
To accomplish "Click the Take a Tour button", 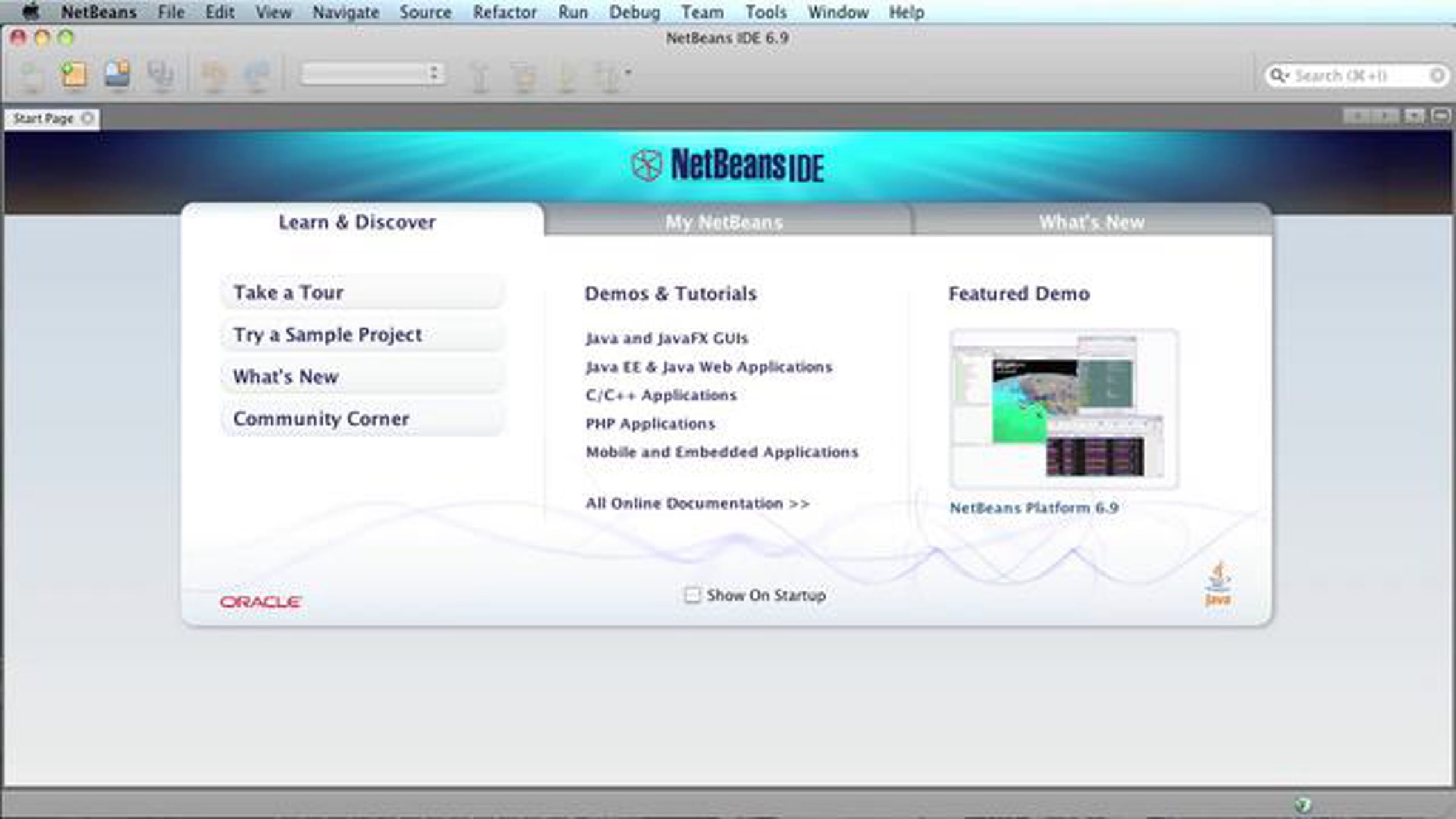I will (x=362, y=292).
